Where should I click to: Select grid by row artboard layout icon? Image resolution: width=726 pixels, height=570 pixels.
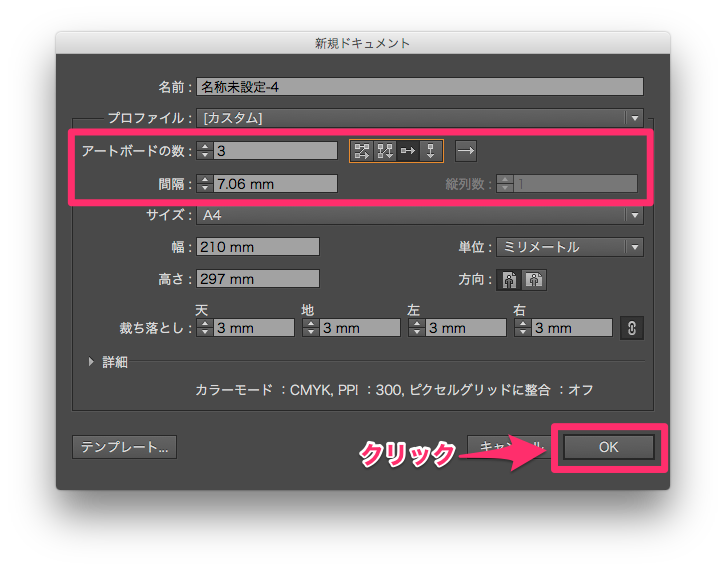362,151
